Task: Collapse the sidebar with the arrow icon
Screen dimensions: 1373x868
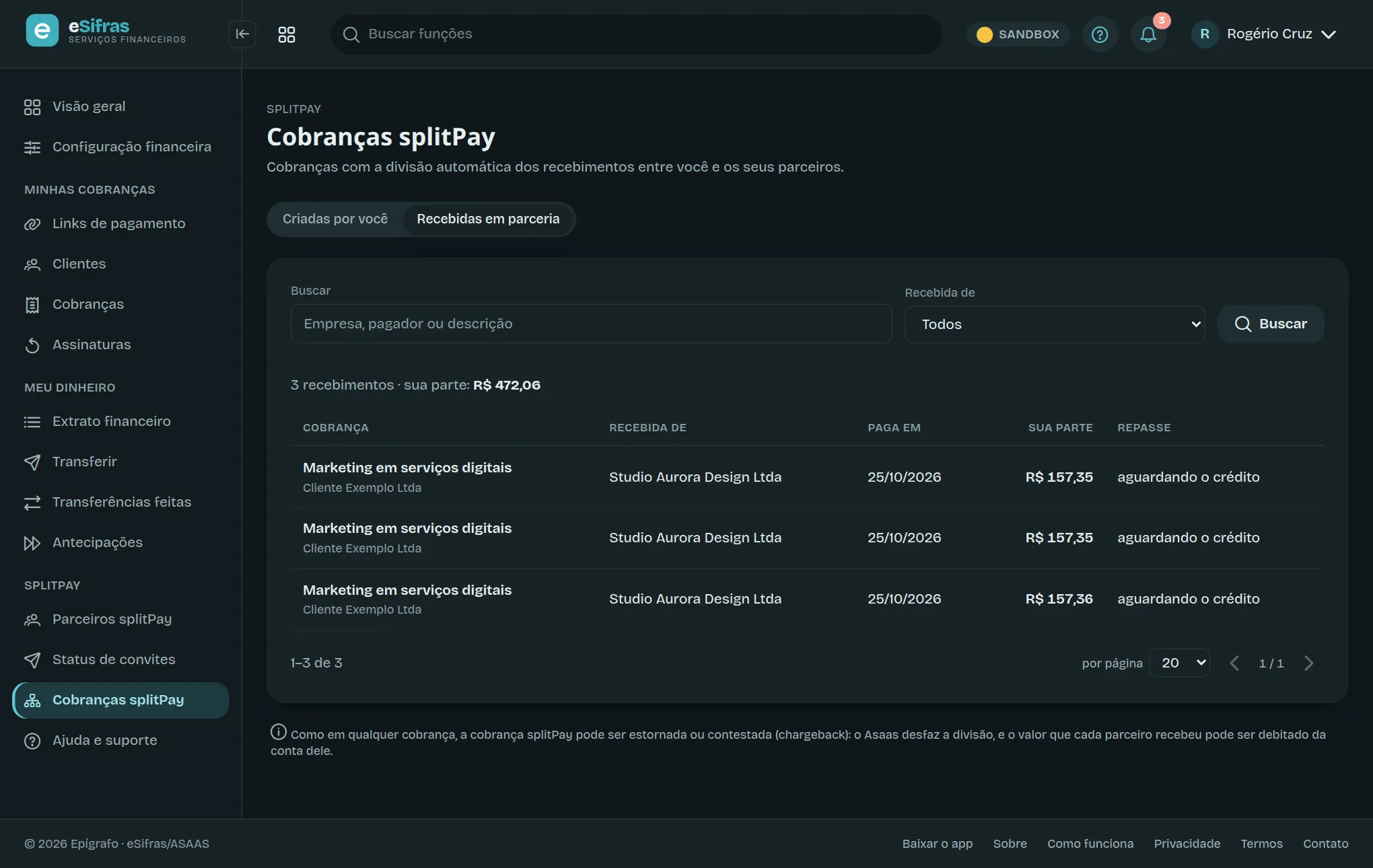Action: pos(242,34)
